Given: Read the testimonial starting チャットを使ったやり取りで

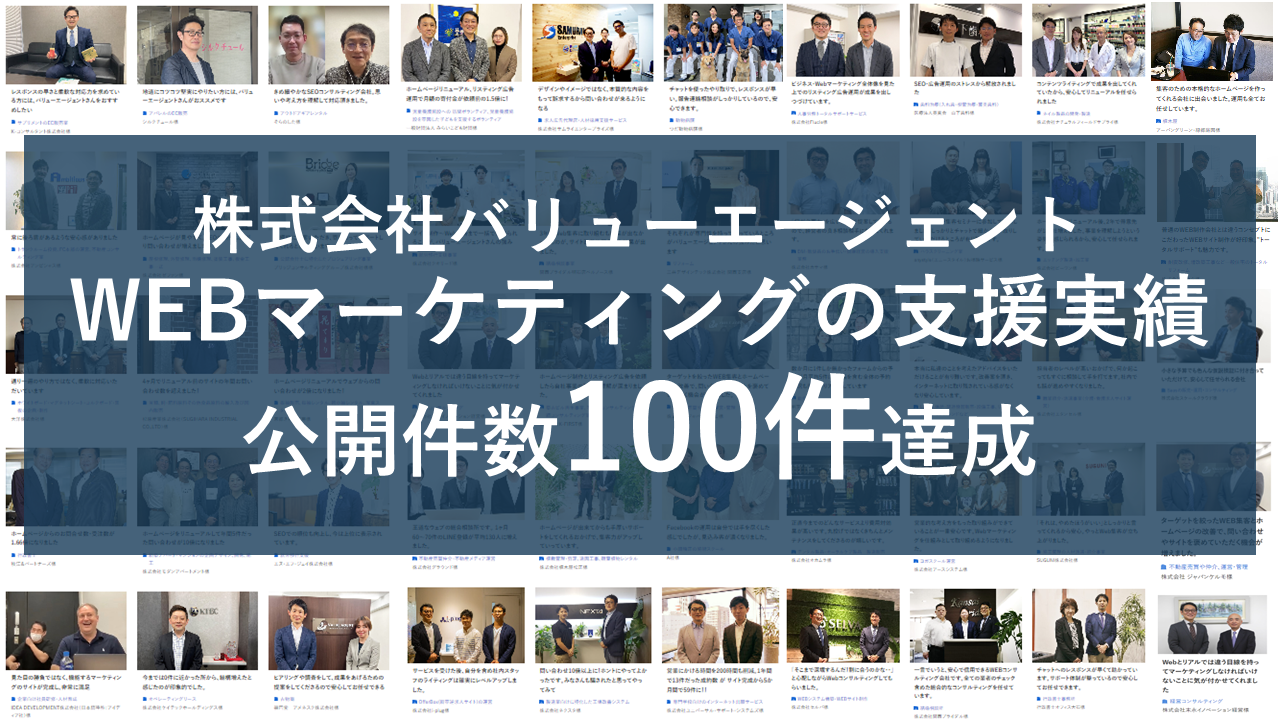Looking at the screenshot, I should (x=722, y=98).
